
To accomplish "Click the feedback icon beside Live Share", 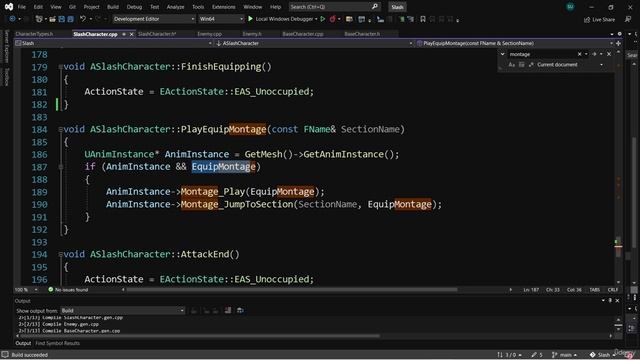I will pos(628,19).
